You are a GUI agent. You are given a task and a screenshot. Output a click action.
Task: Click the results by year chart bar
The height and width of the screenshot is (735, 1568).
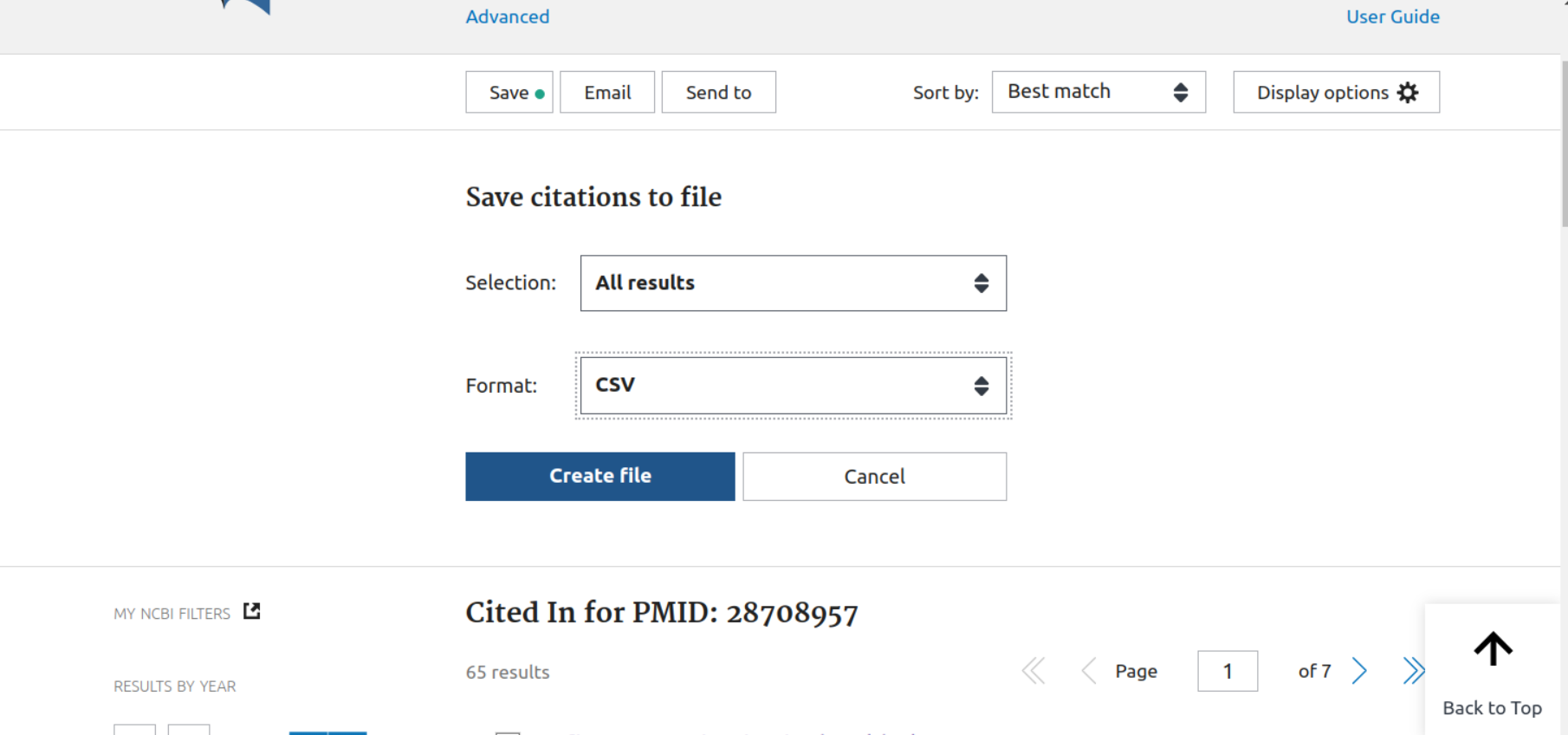click(x=328, y=732)
